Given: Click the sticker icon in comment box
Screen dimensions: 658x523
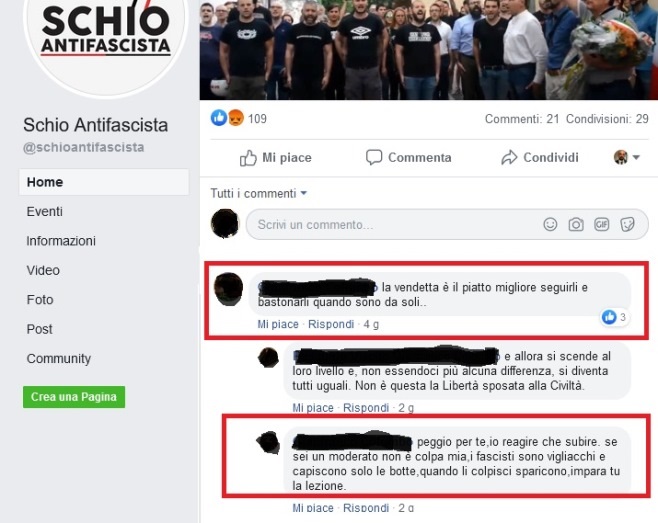Looking at the screenshot, I should 627,225.
